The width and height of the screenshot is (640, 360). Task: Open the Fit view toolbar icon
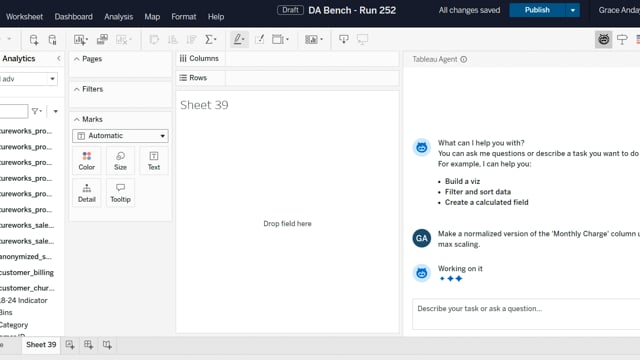(x=280, y=40)
